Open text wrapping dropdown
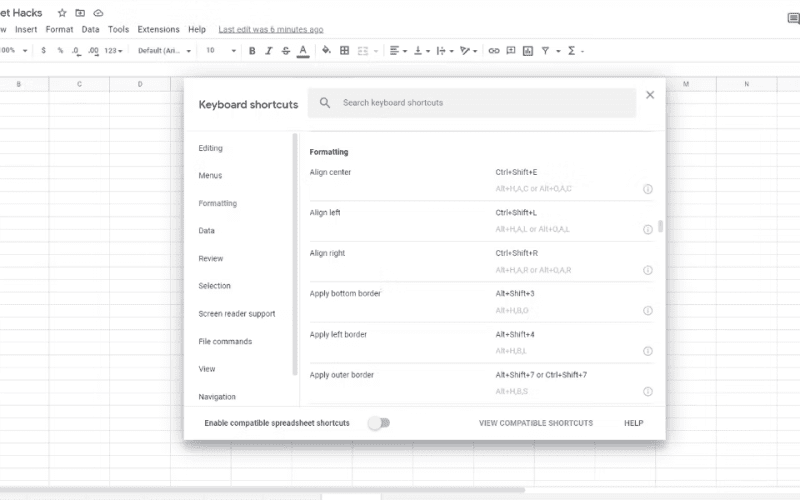Viewport: 800px width, 500px height. [445, 51]
